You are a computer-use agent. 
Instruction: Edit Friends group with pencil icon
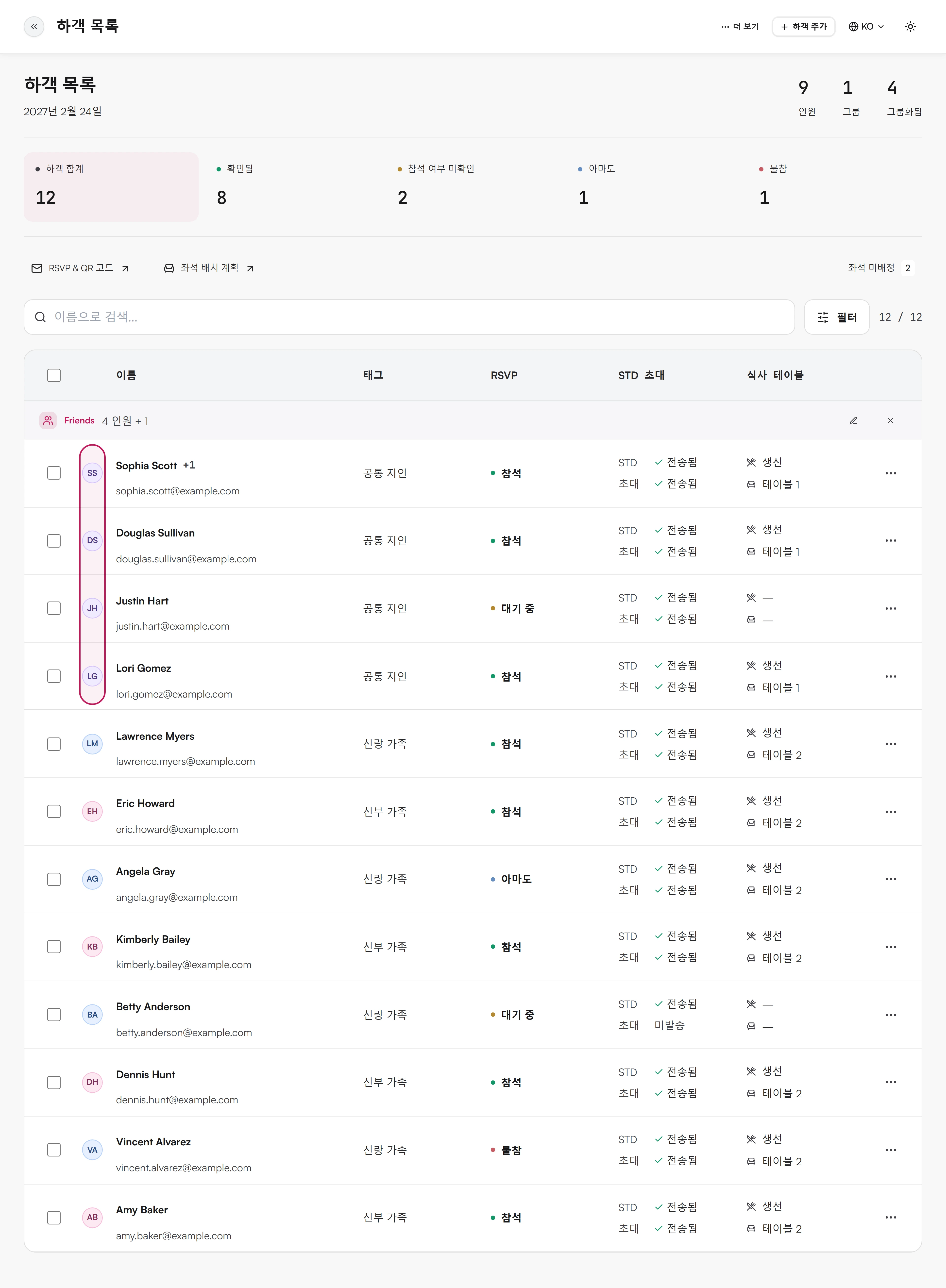[x=853, y=420]
